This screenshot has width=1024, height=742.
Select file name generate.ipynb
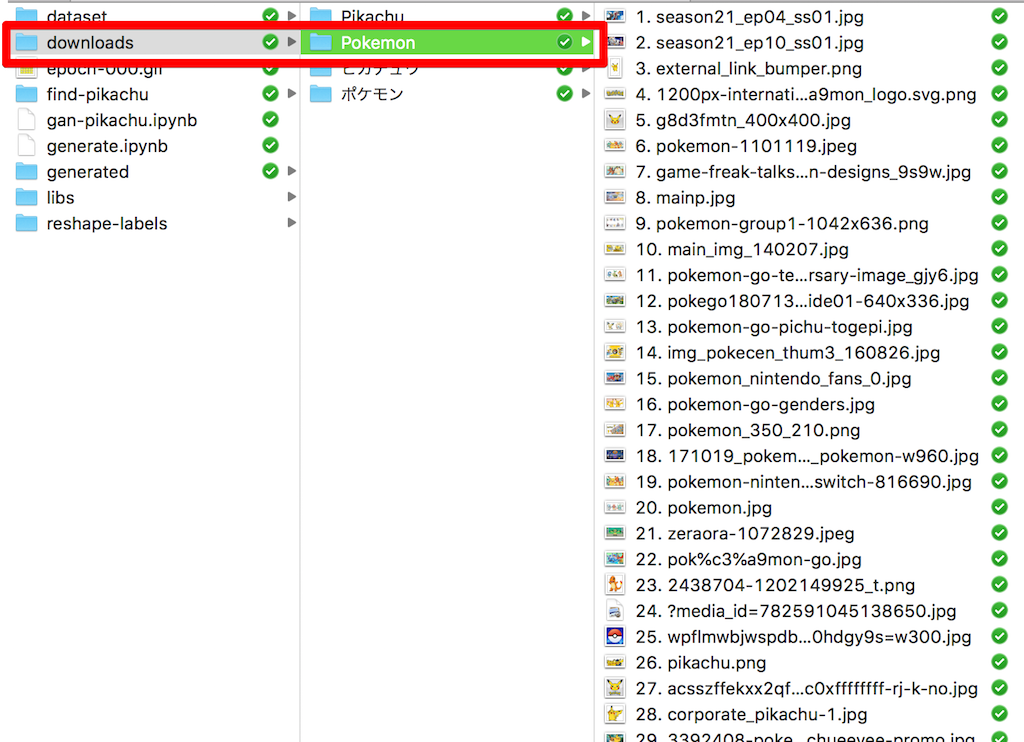pyautogui.click(x=107, y=146)
